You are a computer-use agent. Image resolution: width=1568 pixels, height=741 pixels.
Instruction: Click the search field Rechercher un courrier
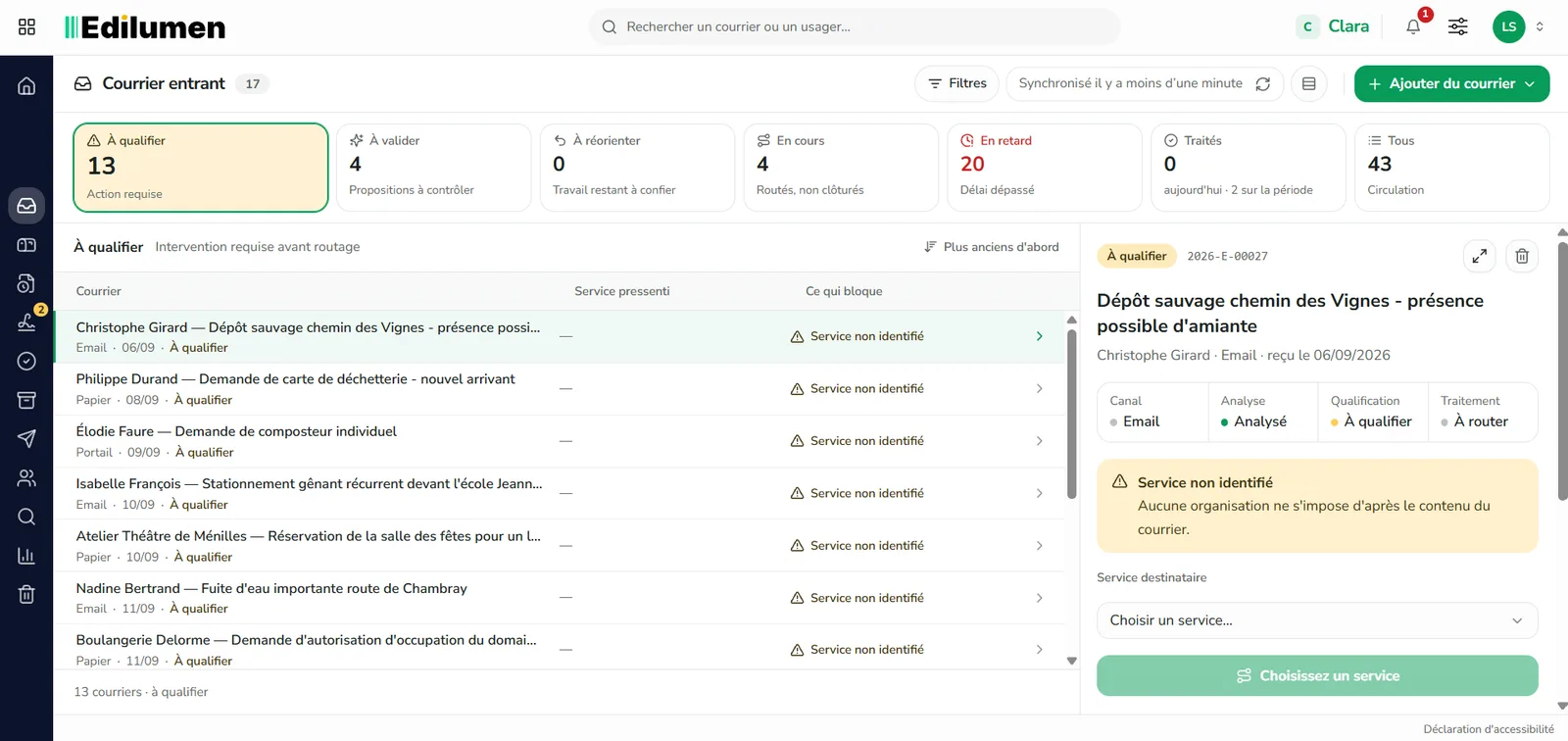(x=855, y=27)
